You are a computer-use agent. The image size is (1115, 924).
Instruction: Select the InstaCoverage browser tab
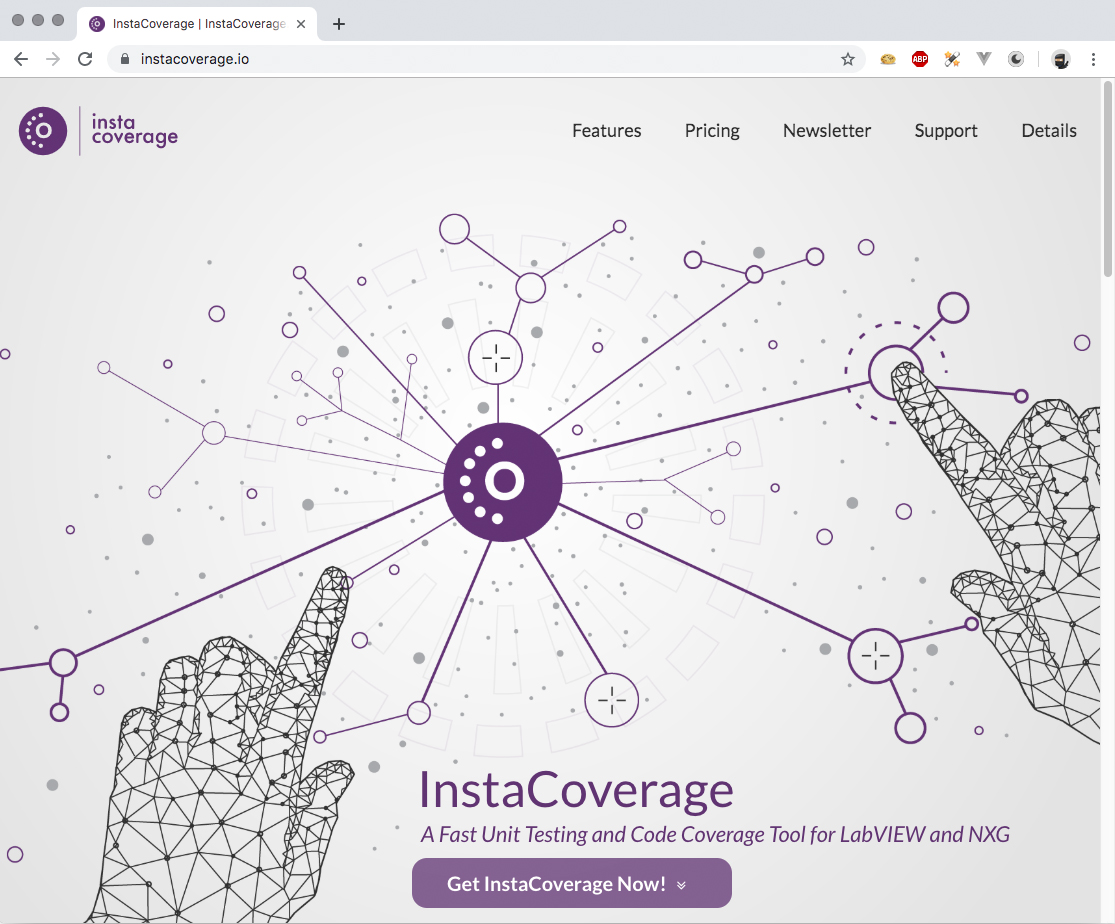tap(197, 24)
